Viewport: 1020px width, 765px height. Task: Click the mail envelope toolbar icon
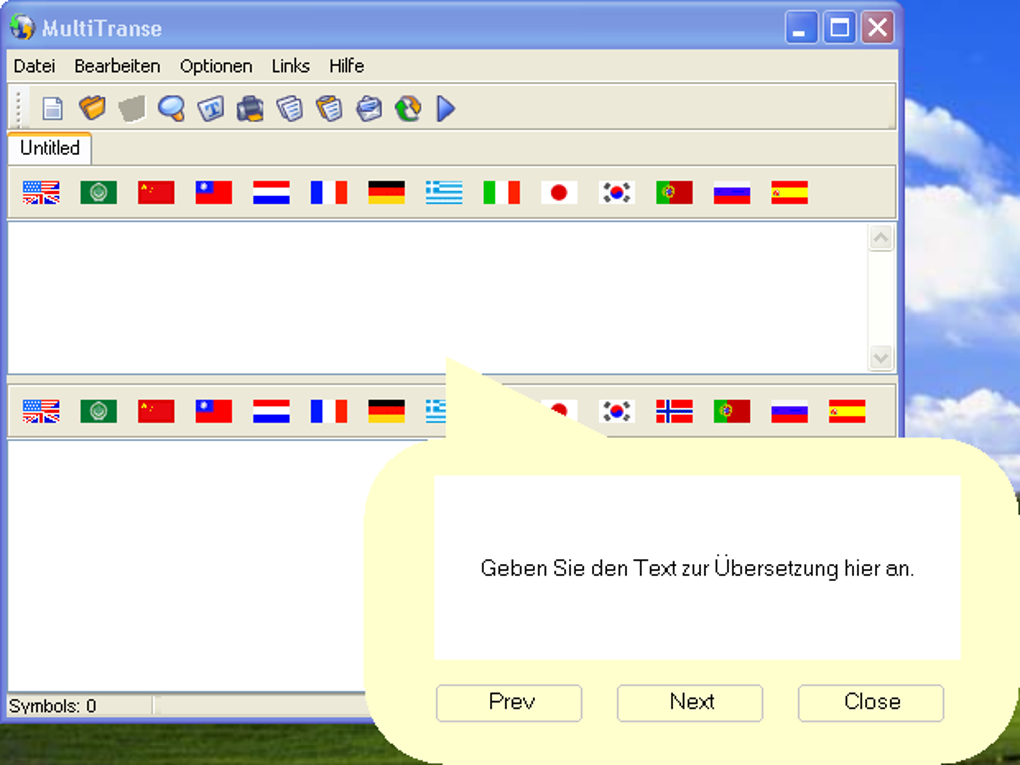point(369,108)
